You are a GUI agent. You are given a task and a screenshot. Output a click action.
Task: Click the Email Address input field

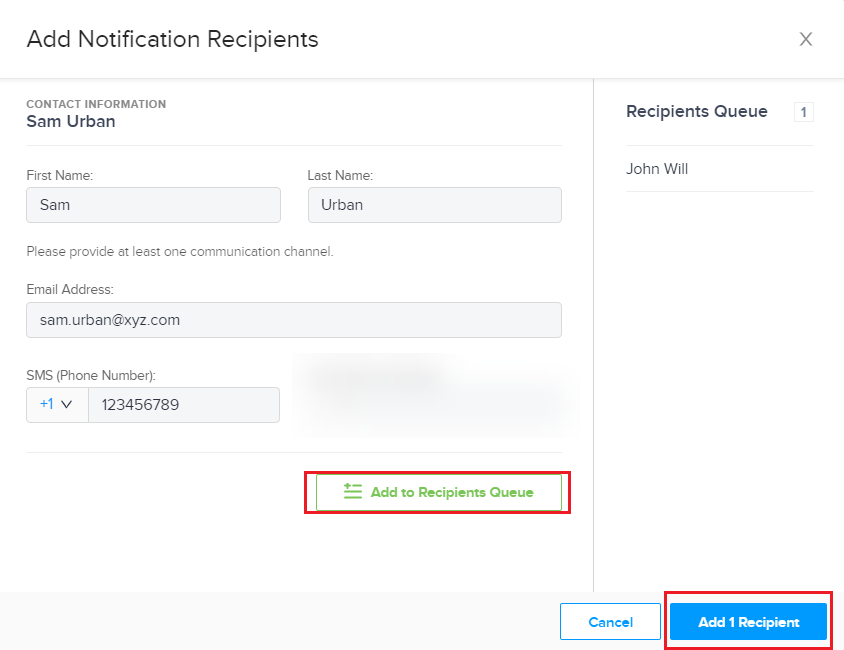[294, 320]
